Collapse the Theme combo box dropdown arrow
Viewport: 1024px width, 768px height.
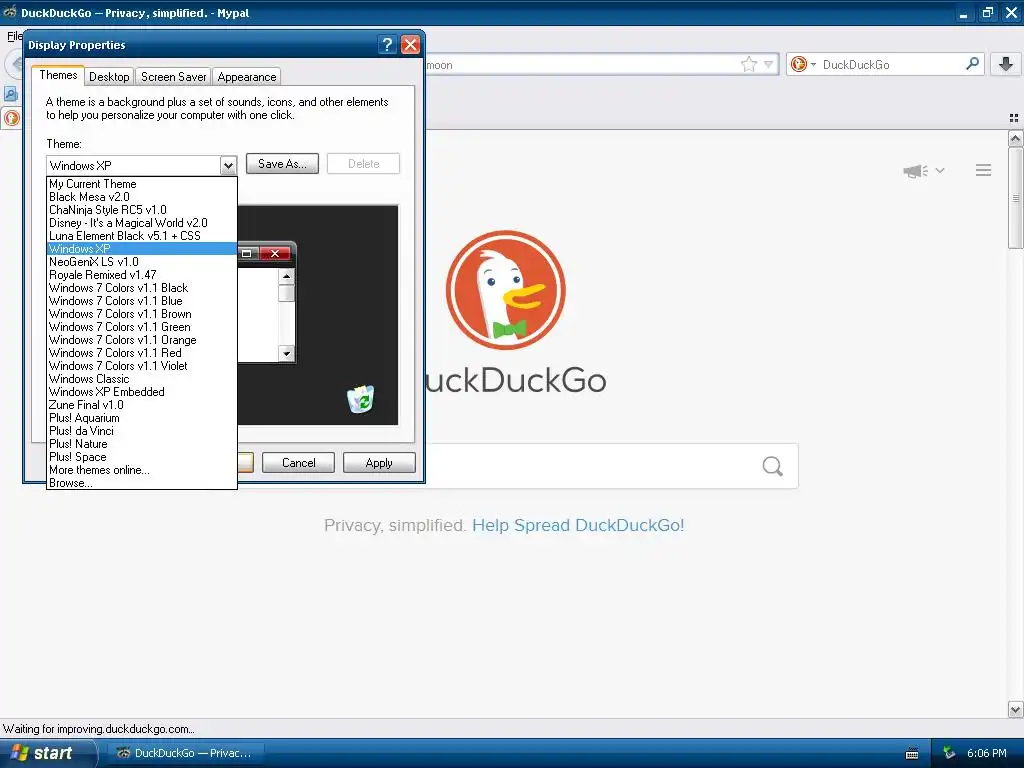[x=228, y=165]
